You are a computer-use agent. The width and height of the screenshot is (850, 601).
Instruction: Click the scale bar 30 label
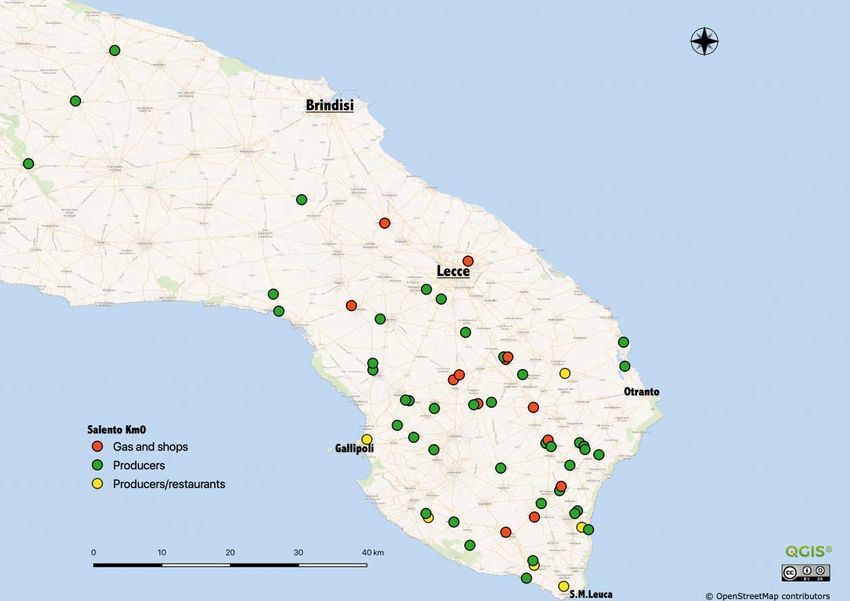(299, 552)
